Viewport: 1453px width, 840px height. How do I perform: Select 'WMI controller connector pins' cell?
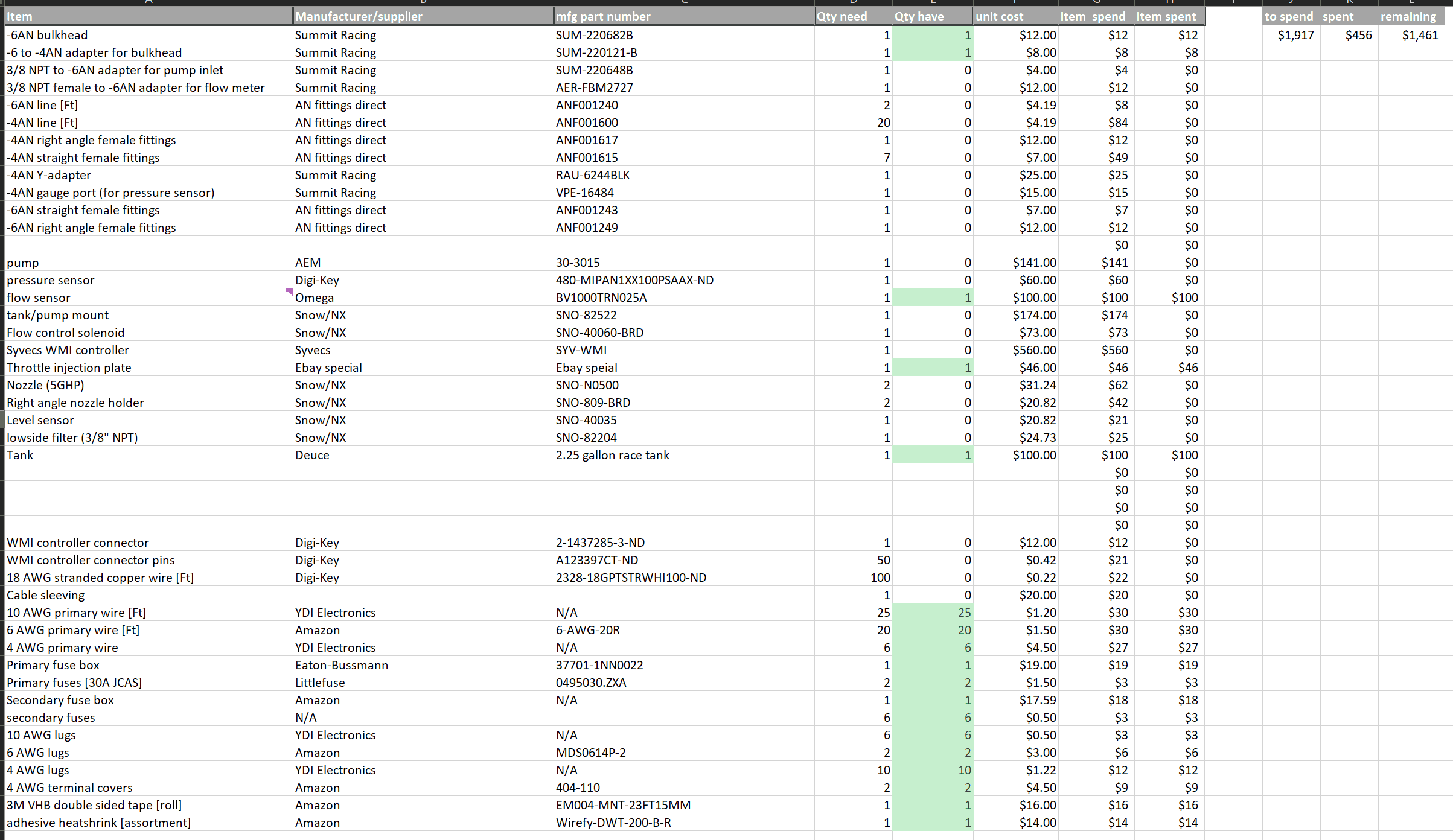click(148, 560)
